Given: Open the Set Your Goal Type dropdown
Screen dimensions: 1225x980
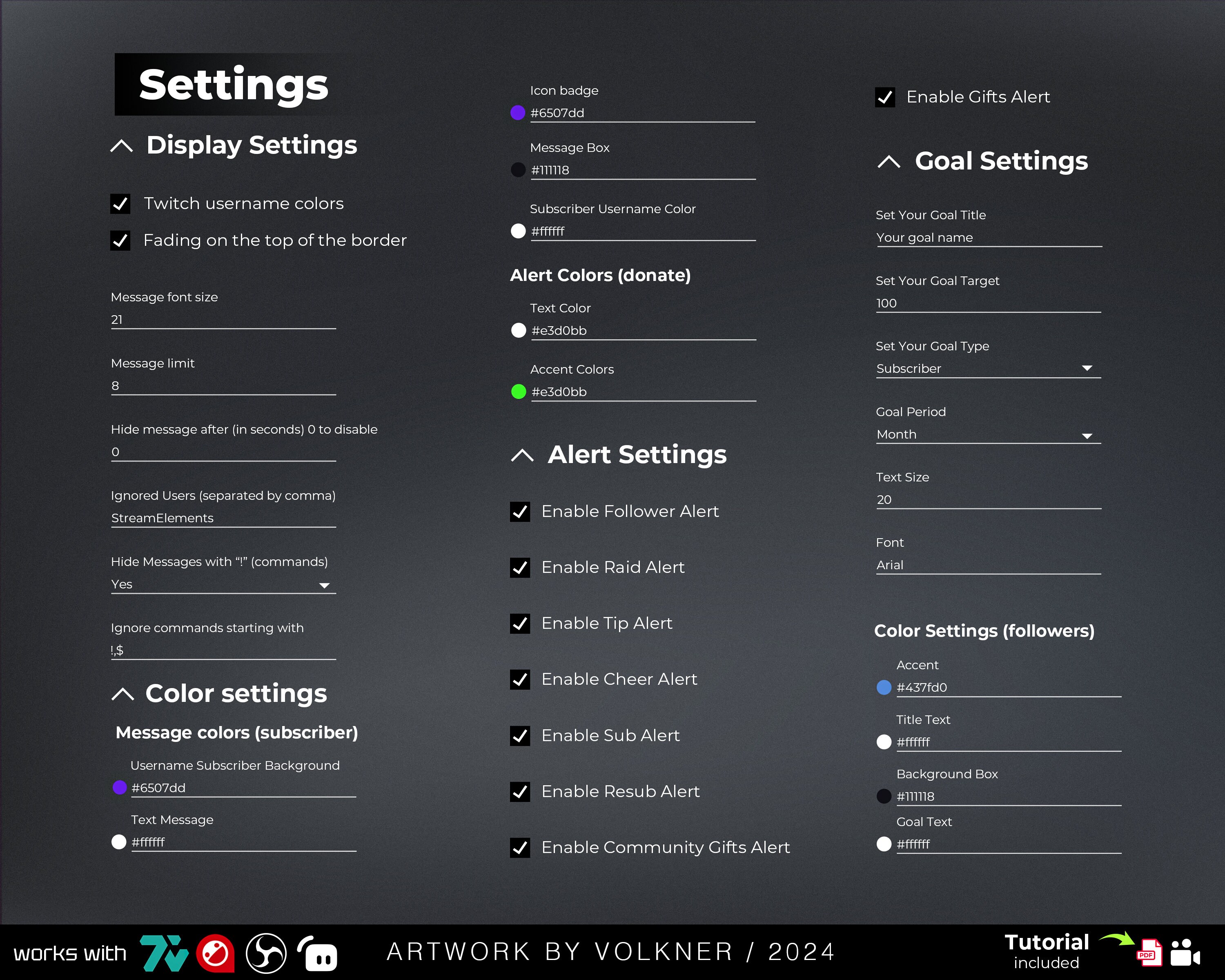Looking at the screenshot, I should click(1087, 368).
